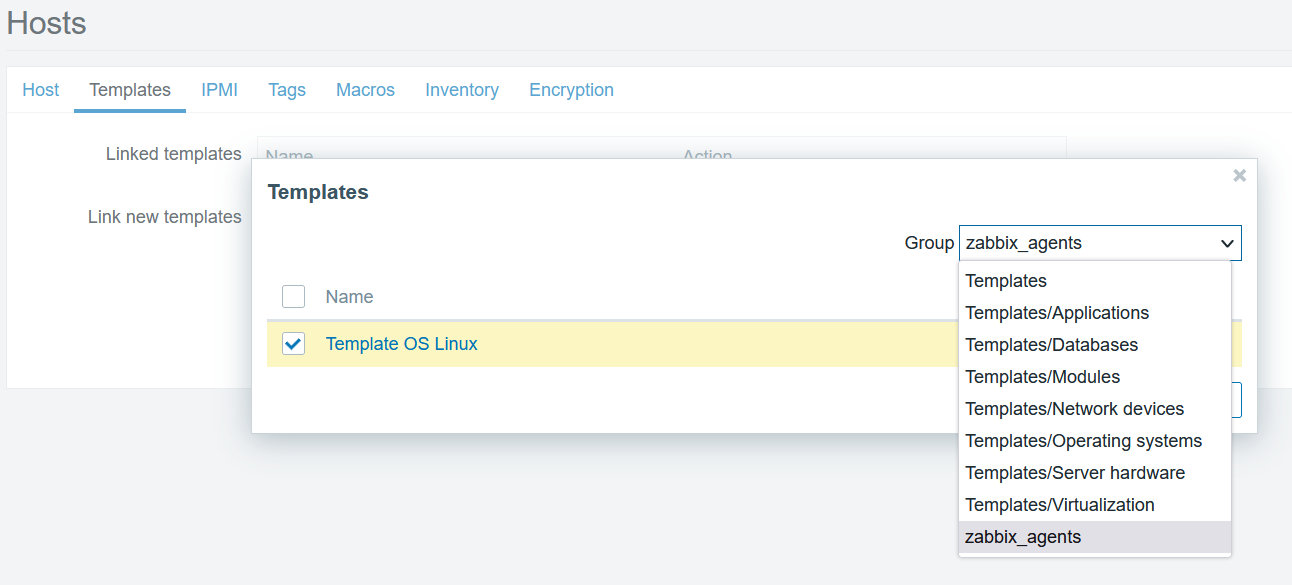Select Templates/Applications group entry
The image size is (1292, 585).
tap(1056, 312)
